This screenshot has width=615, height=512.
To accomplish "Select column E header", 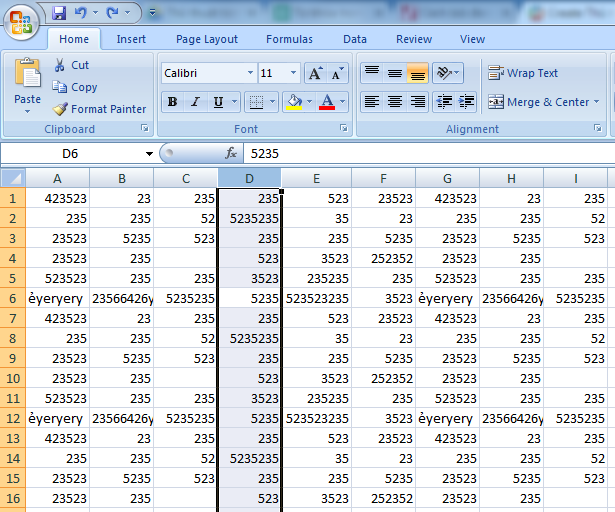I will (316, 179).
